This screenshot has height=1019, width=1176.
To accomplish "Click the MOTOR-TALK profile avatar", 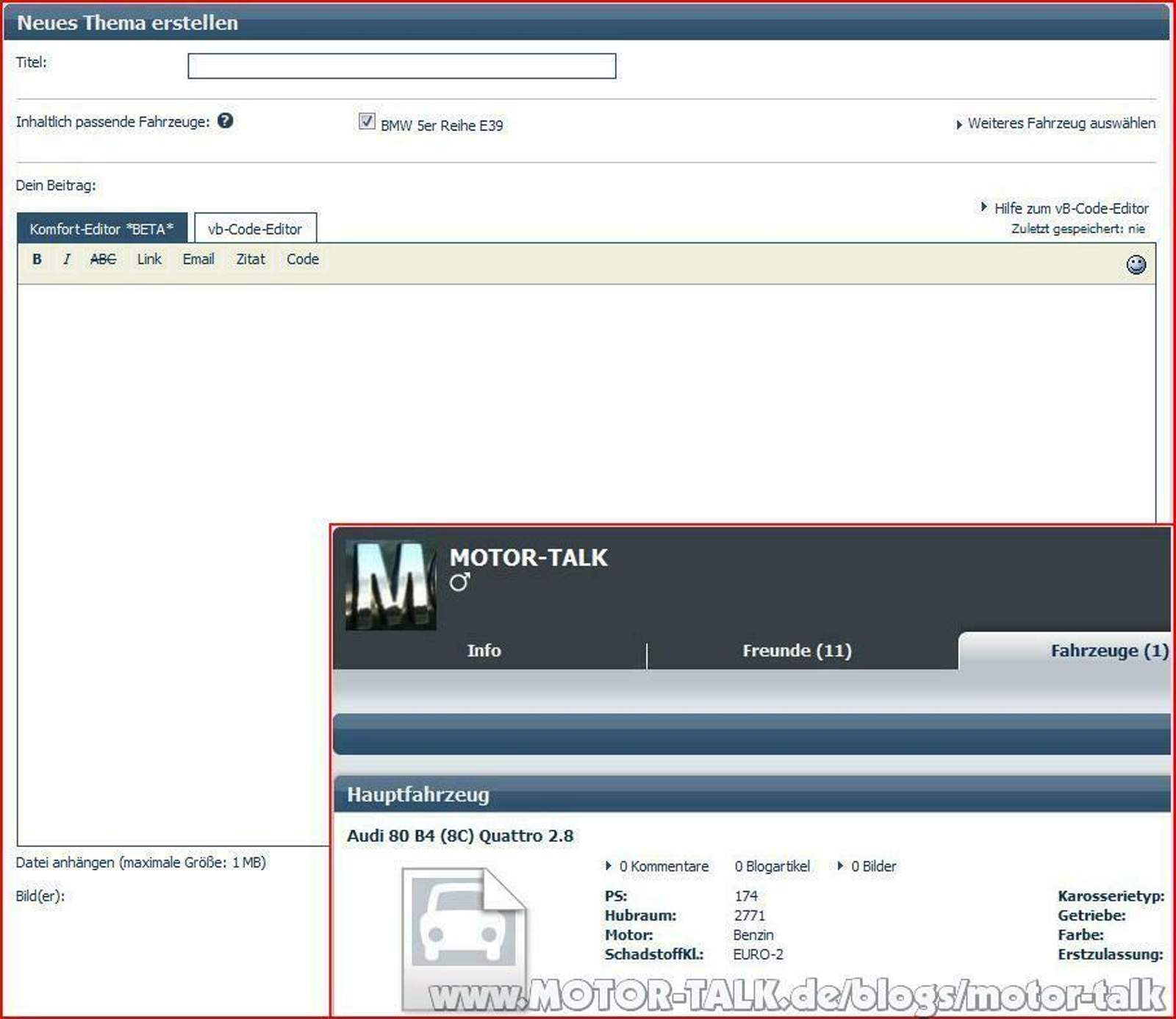I will tap(390, 585).
